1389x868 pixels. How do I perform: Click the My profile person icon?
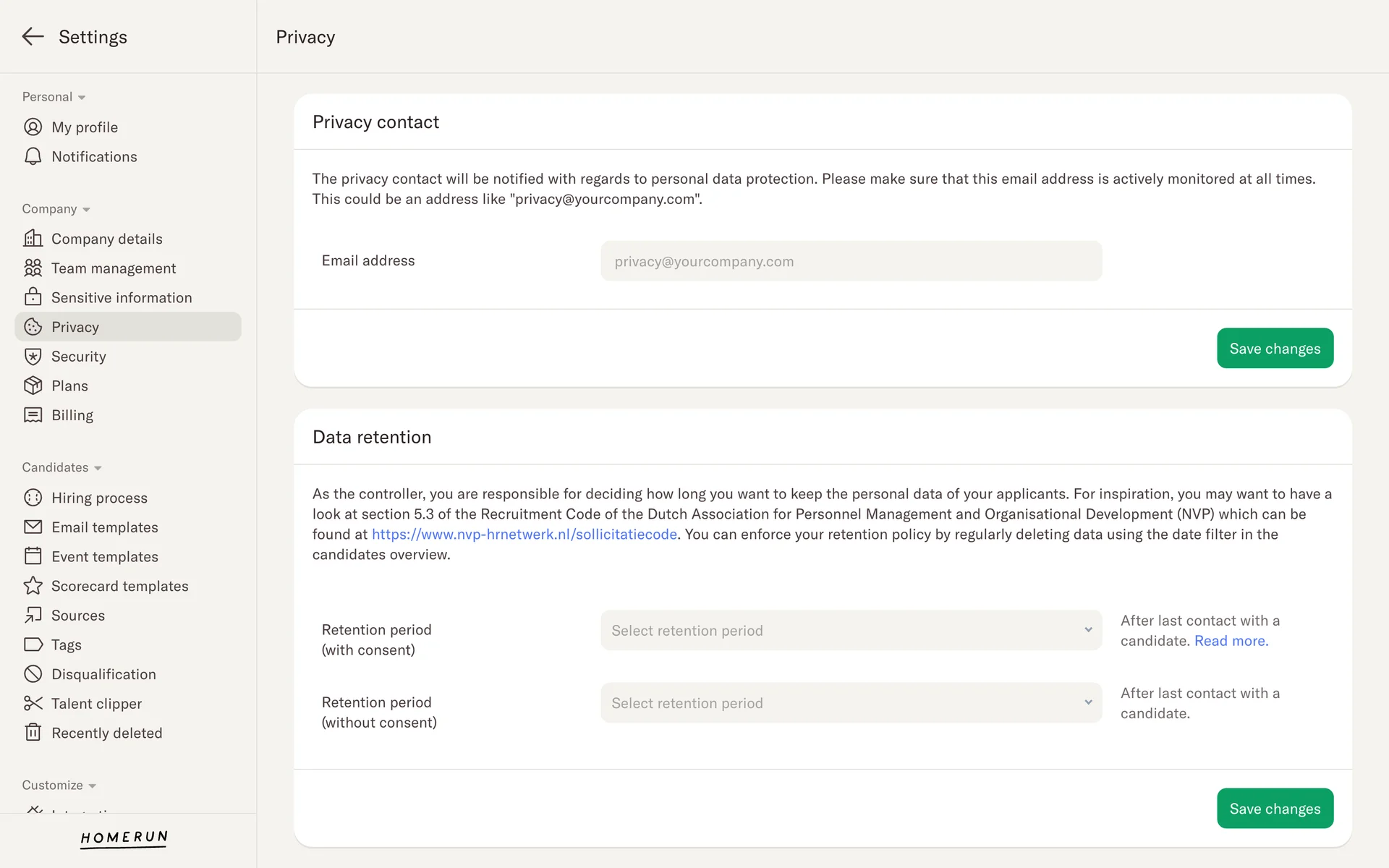tap(33, 127)
